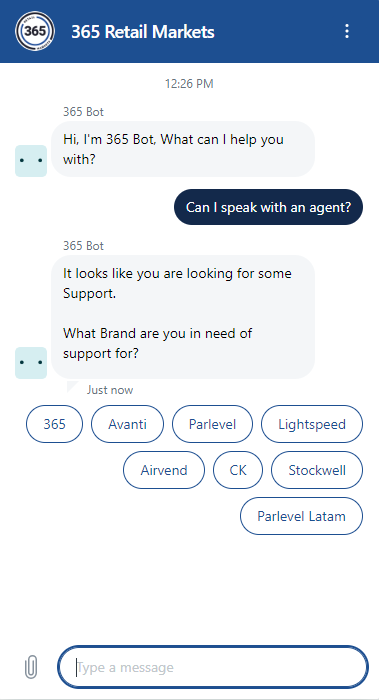The image size is (379, 700).
Task: Choose Airvend as the brand
Action: tap(164, 470)
